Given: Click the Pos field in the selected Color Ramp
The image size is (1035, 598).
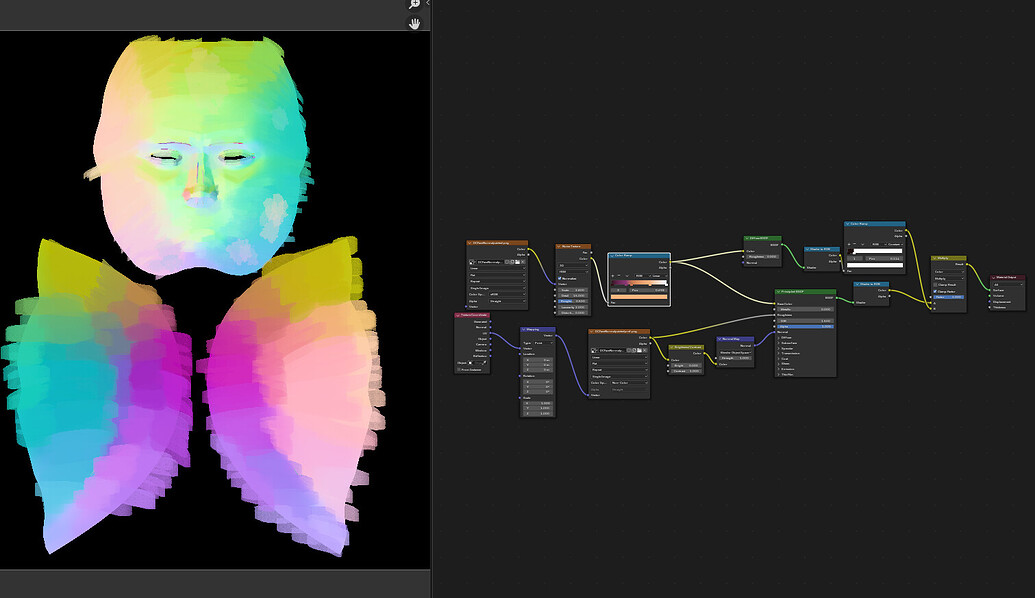Looking at the screenshot, I should (x=648, y=290).
